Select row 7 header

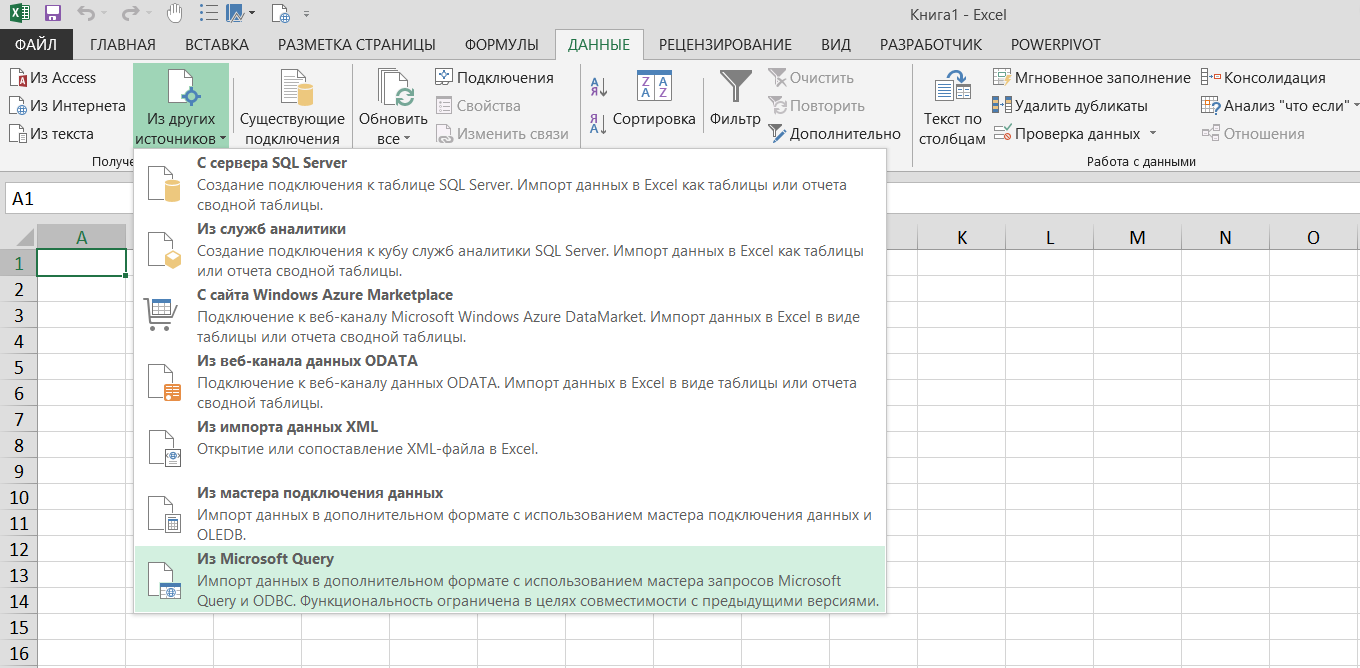(x=18, y=419)
